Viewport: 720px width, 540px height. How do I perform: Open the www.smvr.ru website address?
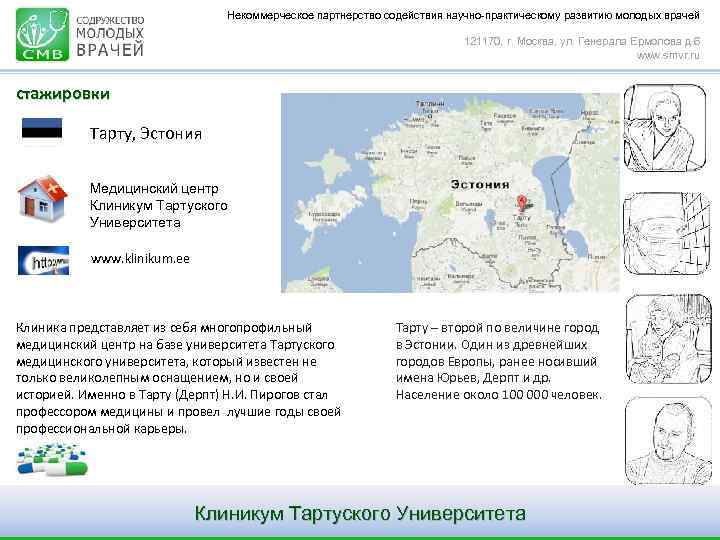pyautogui.click(x=668, y=56)
